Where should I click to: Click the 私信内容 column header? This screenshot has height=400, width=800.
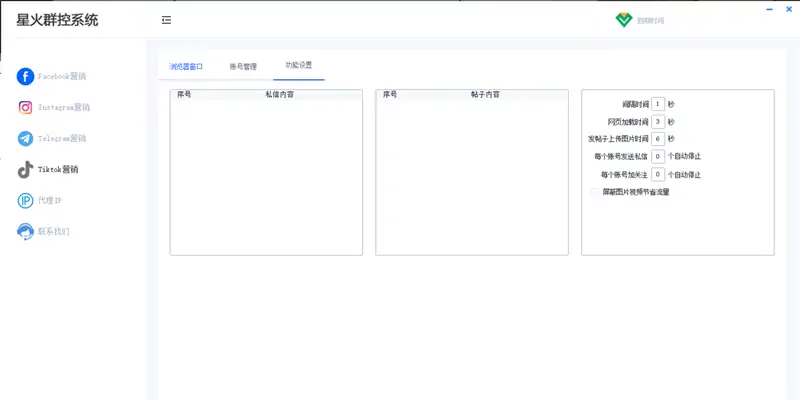click(x=280, y=94)
